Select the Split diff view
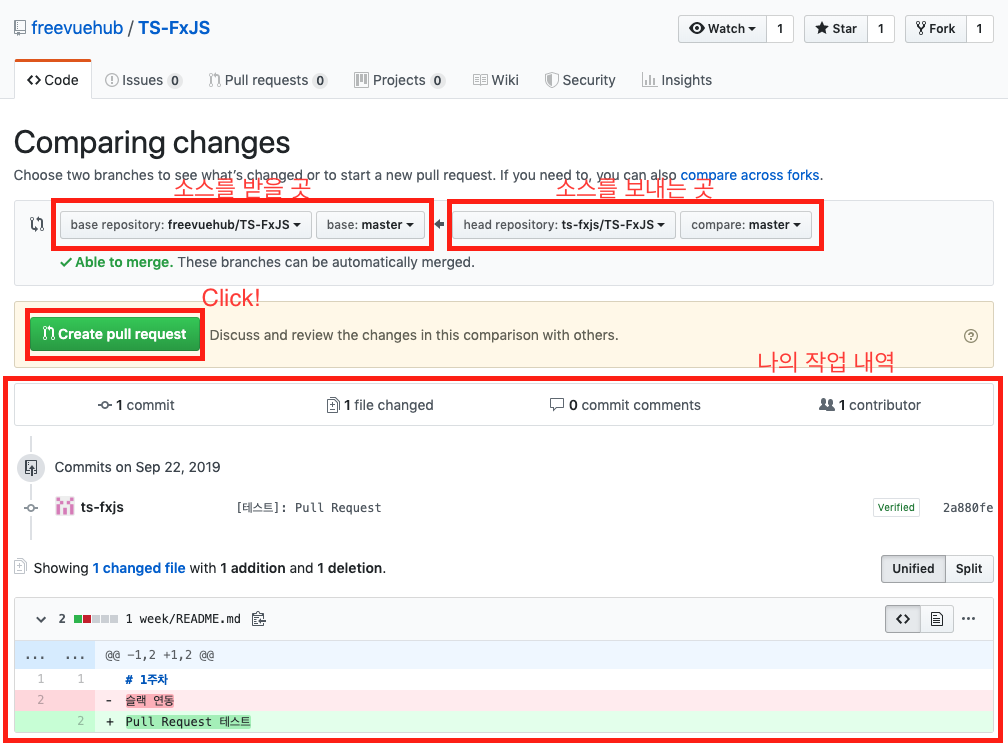Screen dimensions: 1008x748 pyautogui.click(x=969, y=569)
